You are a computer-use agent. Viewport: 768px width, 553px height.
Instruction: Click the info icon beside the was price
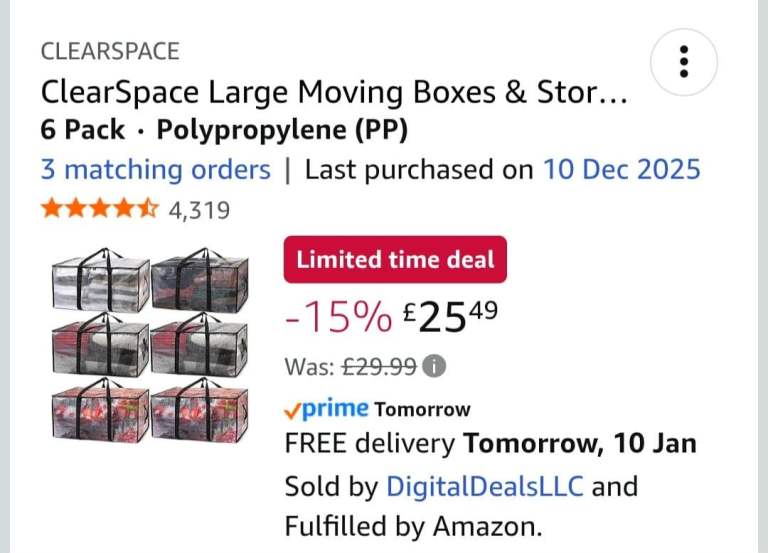pyautogui.click(x=433, y=367)
